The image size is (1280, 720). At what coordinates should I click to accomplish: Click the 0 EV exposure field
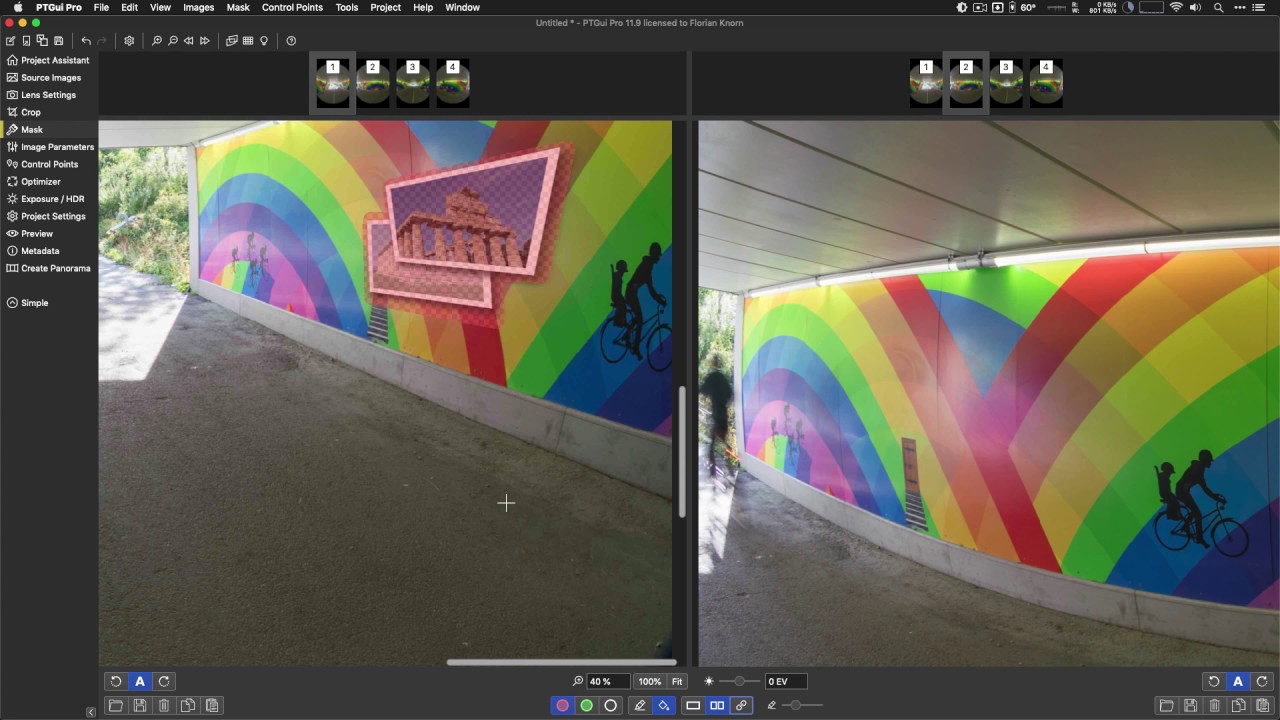point(786,681)
